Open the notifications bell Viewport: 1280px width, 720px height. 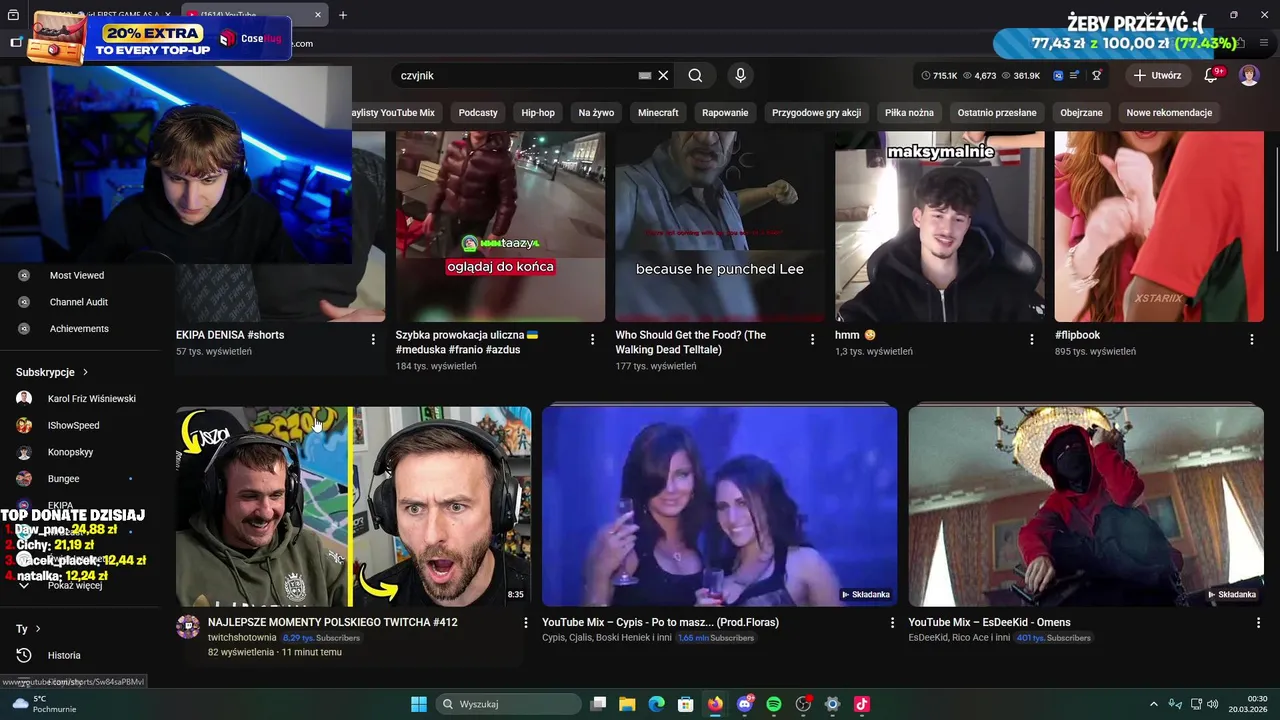coord(1211,75)
